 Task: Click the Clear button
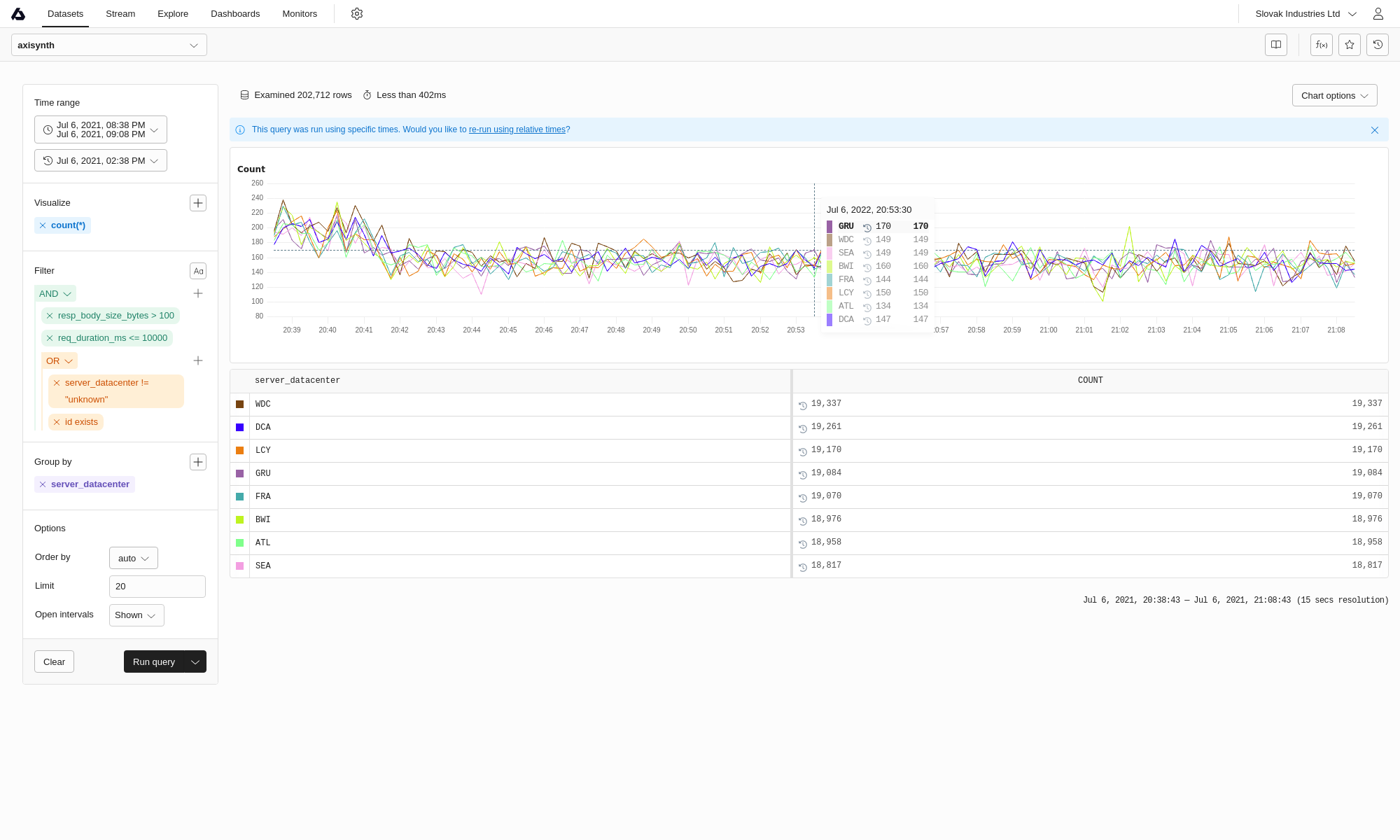pos(54,662)
